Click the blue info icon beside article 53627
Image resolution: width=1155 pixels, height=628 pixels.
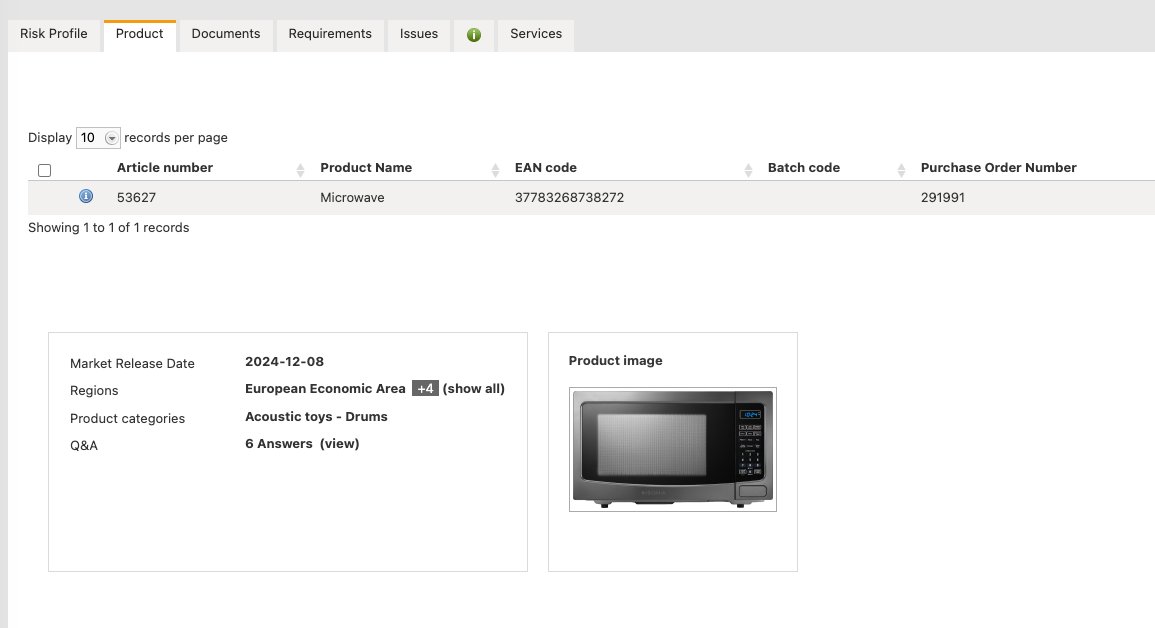[86, 196]
